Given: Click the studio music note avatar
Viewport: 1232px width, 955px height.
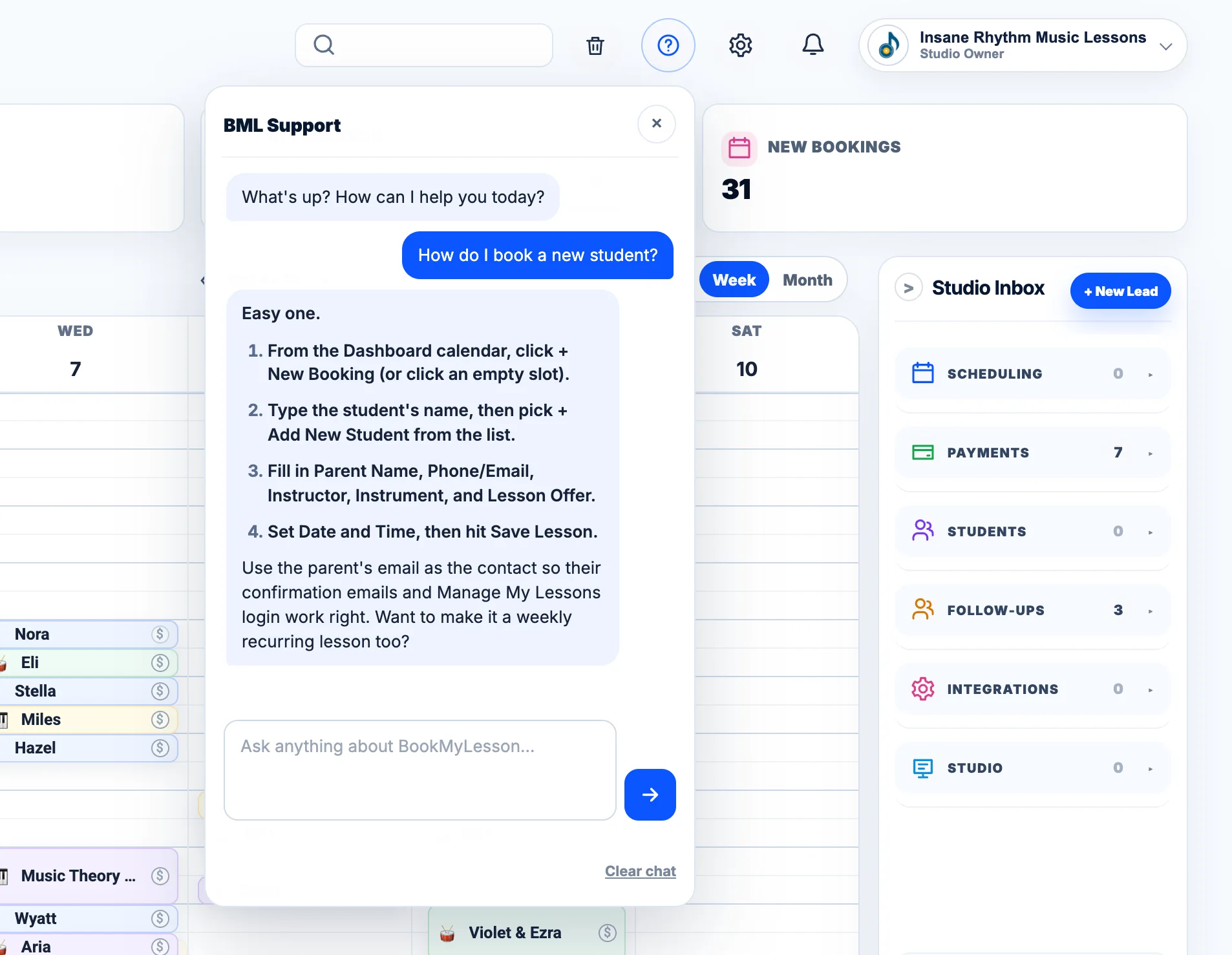Looking at the screenshot, I should (888, 46).
